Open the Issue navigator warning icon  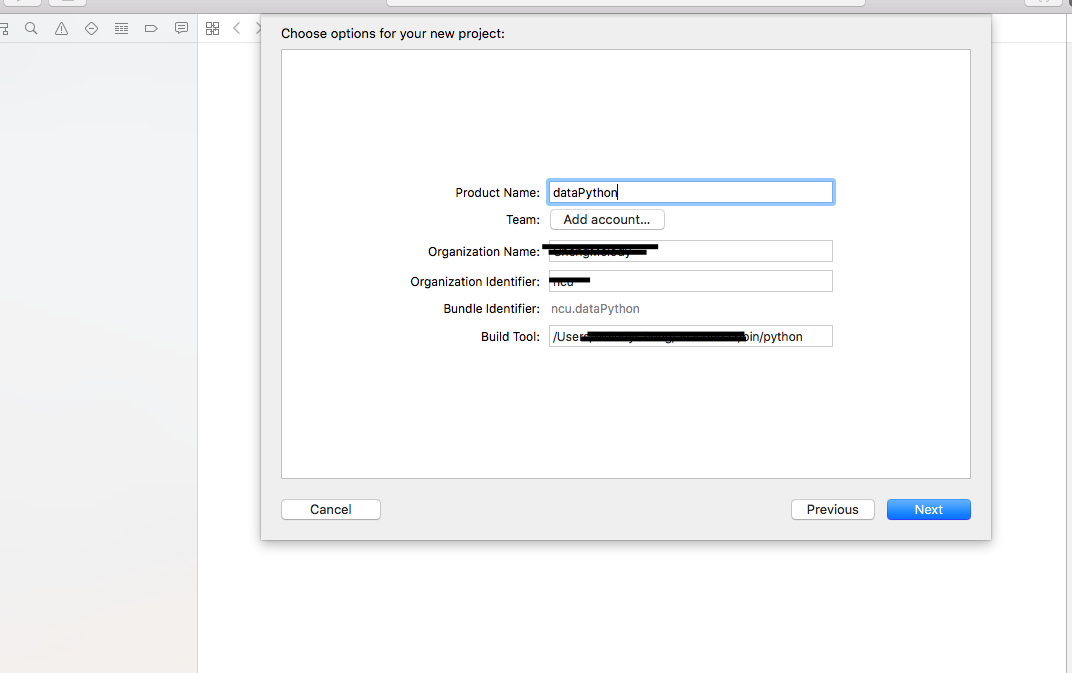point(62,29)
